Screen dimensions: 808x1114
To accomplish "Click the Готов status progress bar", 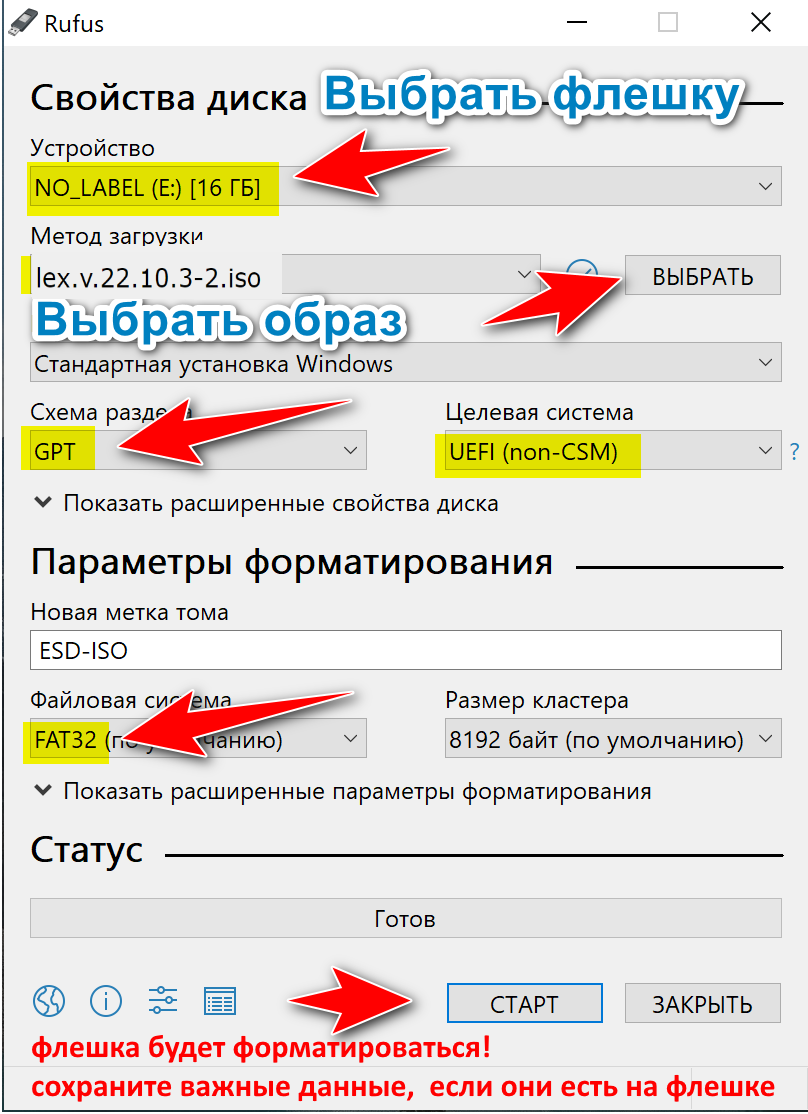I will pos(406,918).
